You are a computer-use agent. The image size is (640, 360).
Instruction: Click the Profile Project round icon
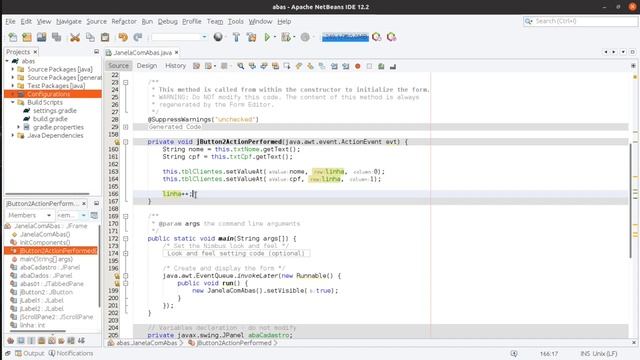pyautogui.click(x=305, y=37)
